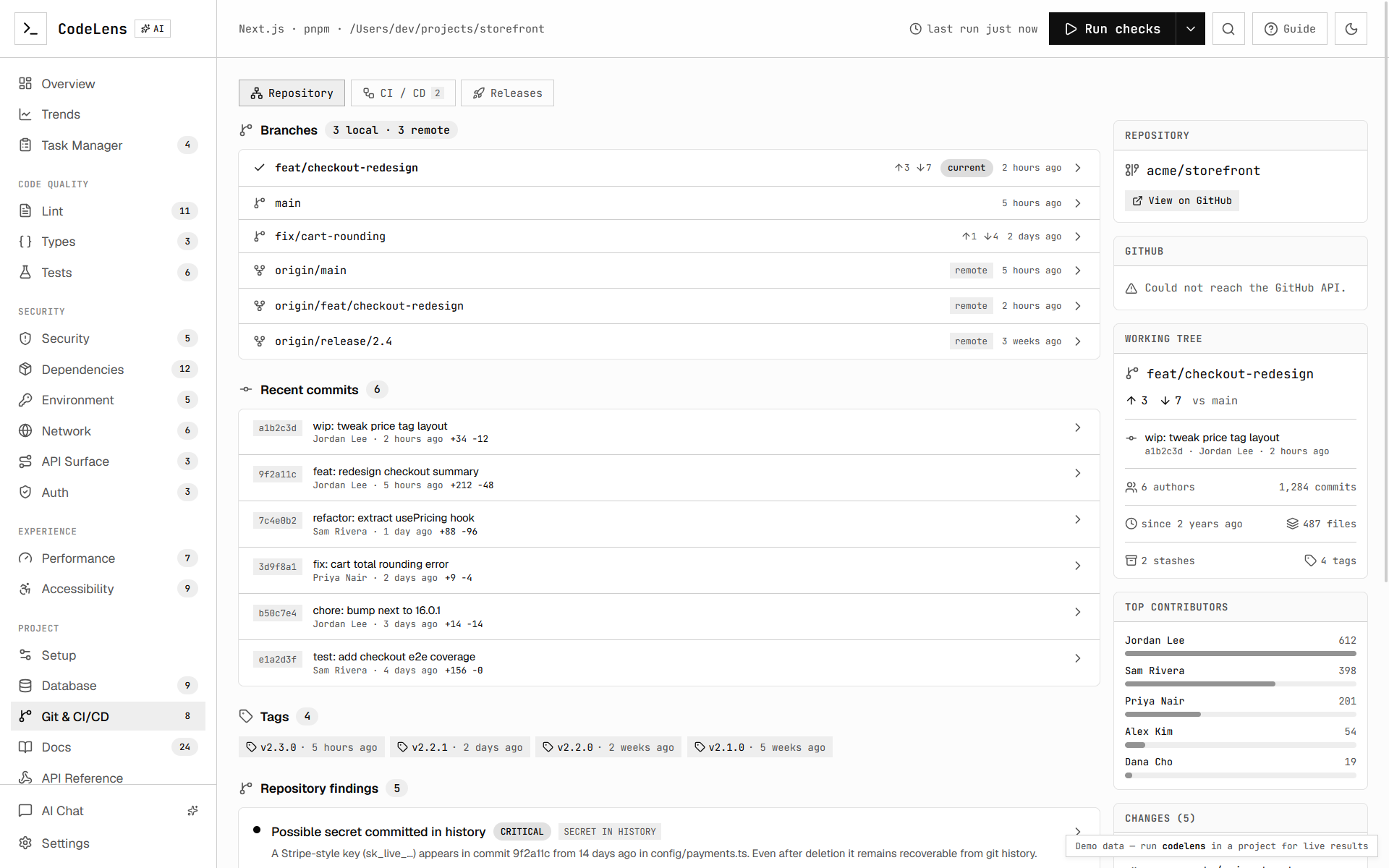Click the CodeLens terminal logo icon

click(x=30, y=29)
